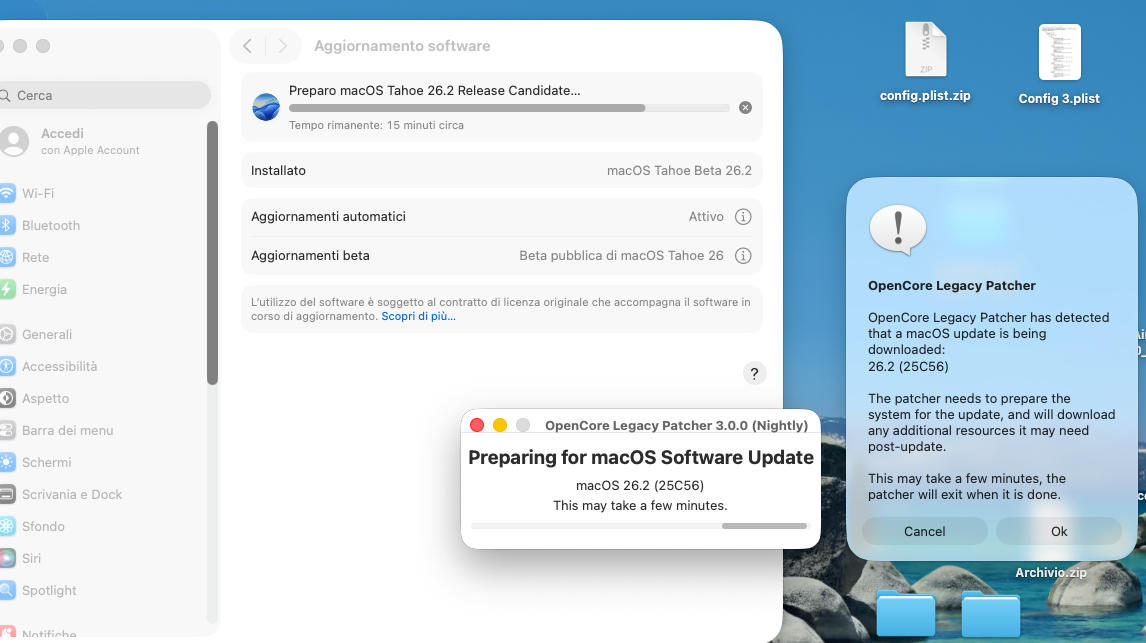
Task: Click the OpenCore Legacy Patcher alert heading
Action: [952, 286]
